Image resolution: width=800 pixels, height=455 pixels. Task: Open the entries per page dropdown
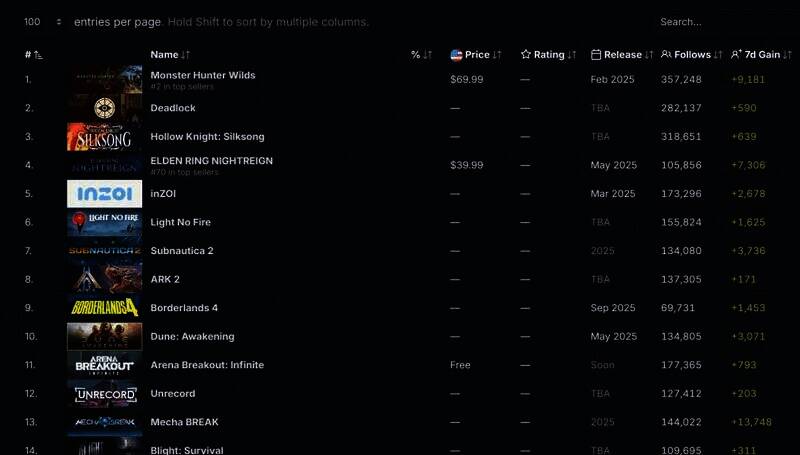(x=43, y=22)
